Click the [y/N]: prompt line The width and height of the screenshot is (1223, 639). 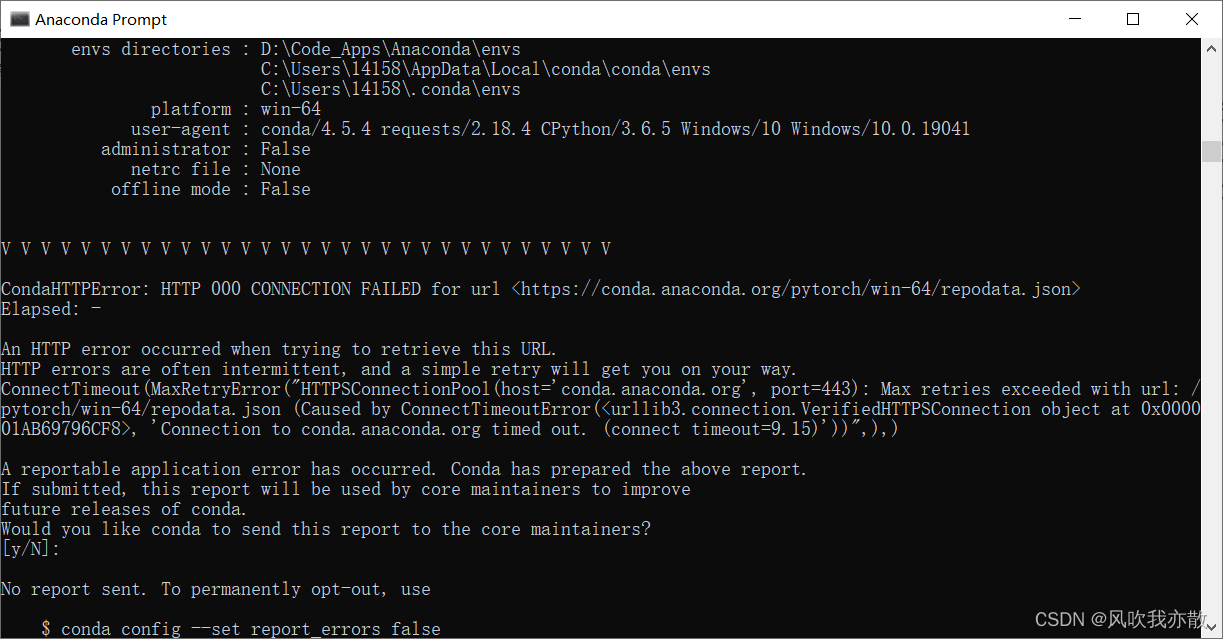[x=31, y=549]
